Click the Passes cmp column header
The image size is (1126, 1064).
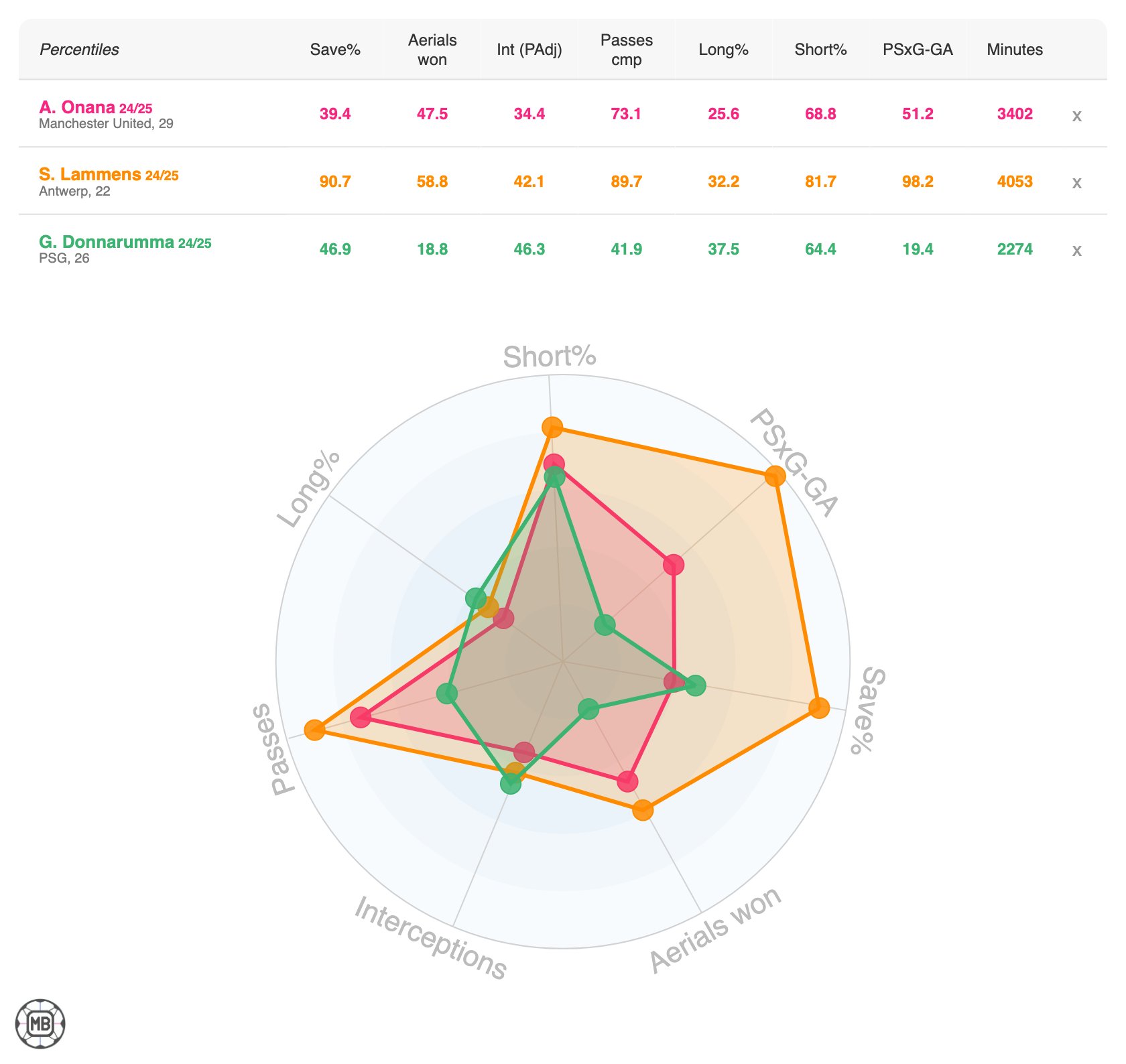tap(626, 50)
